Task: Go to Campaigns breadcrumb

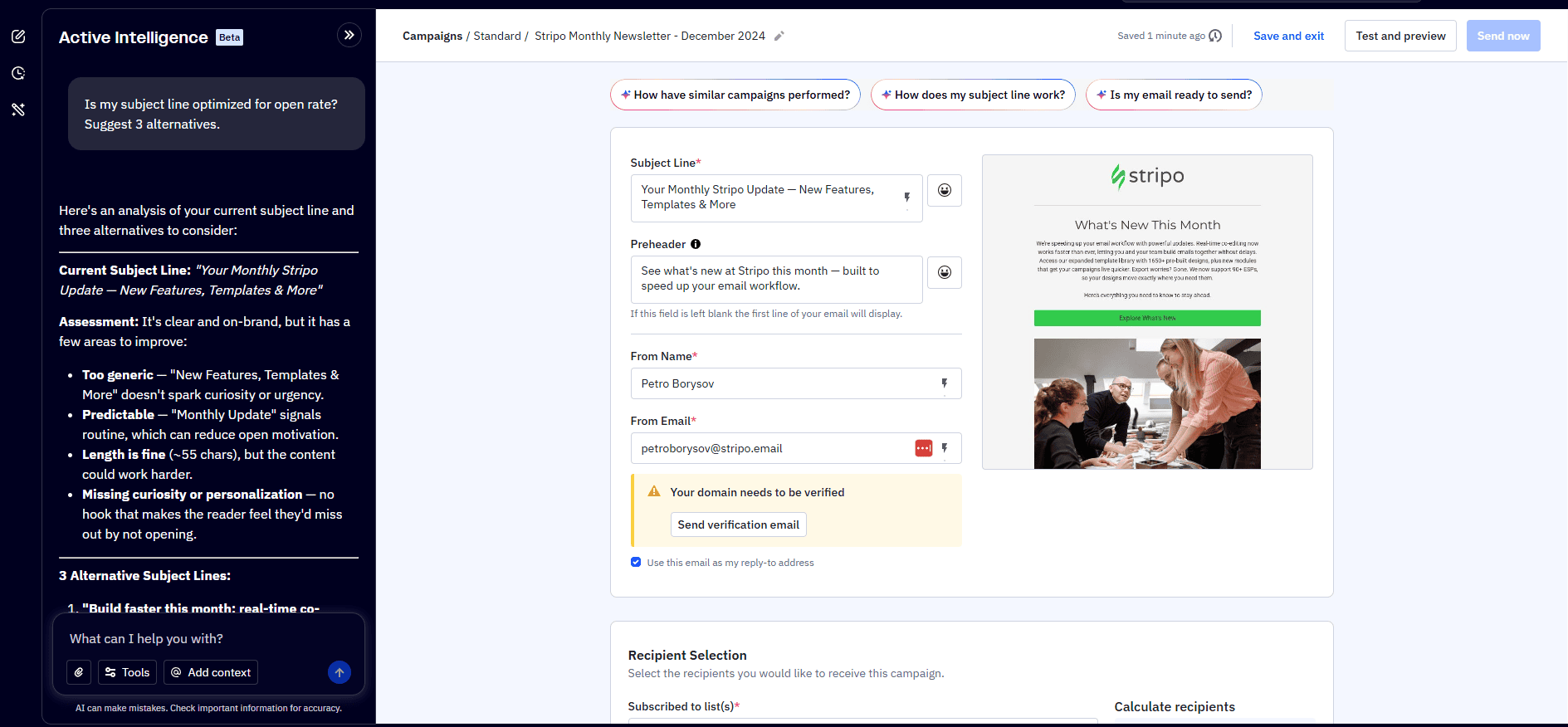Action: click(432, 36)
